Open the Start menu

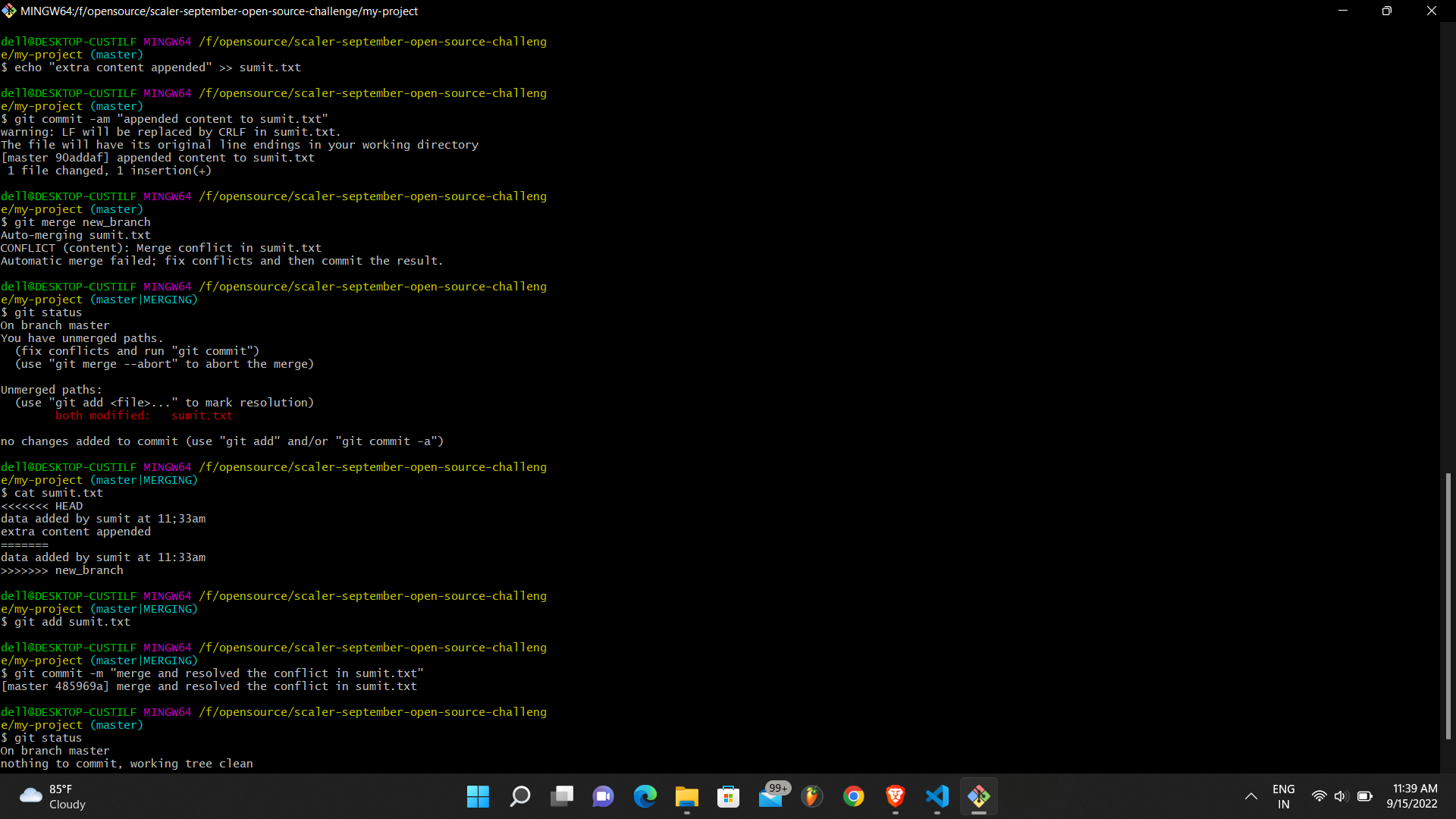478,797
